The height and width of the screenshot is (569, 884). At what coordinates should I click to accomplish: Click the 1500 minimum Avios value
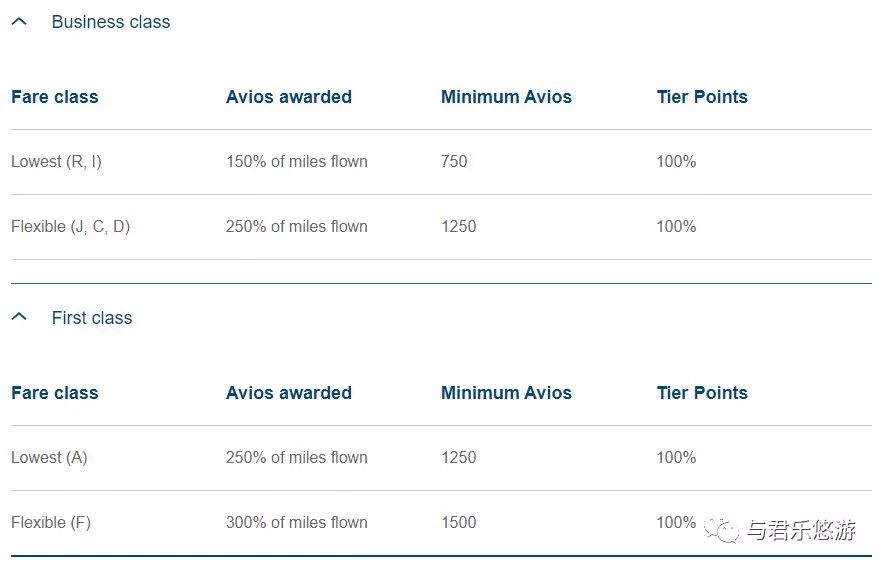458,523
